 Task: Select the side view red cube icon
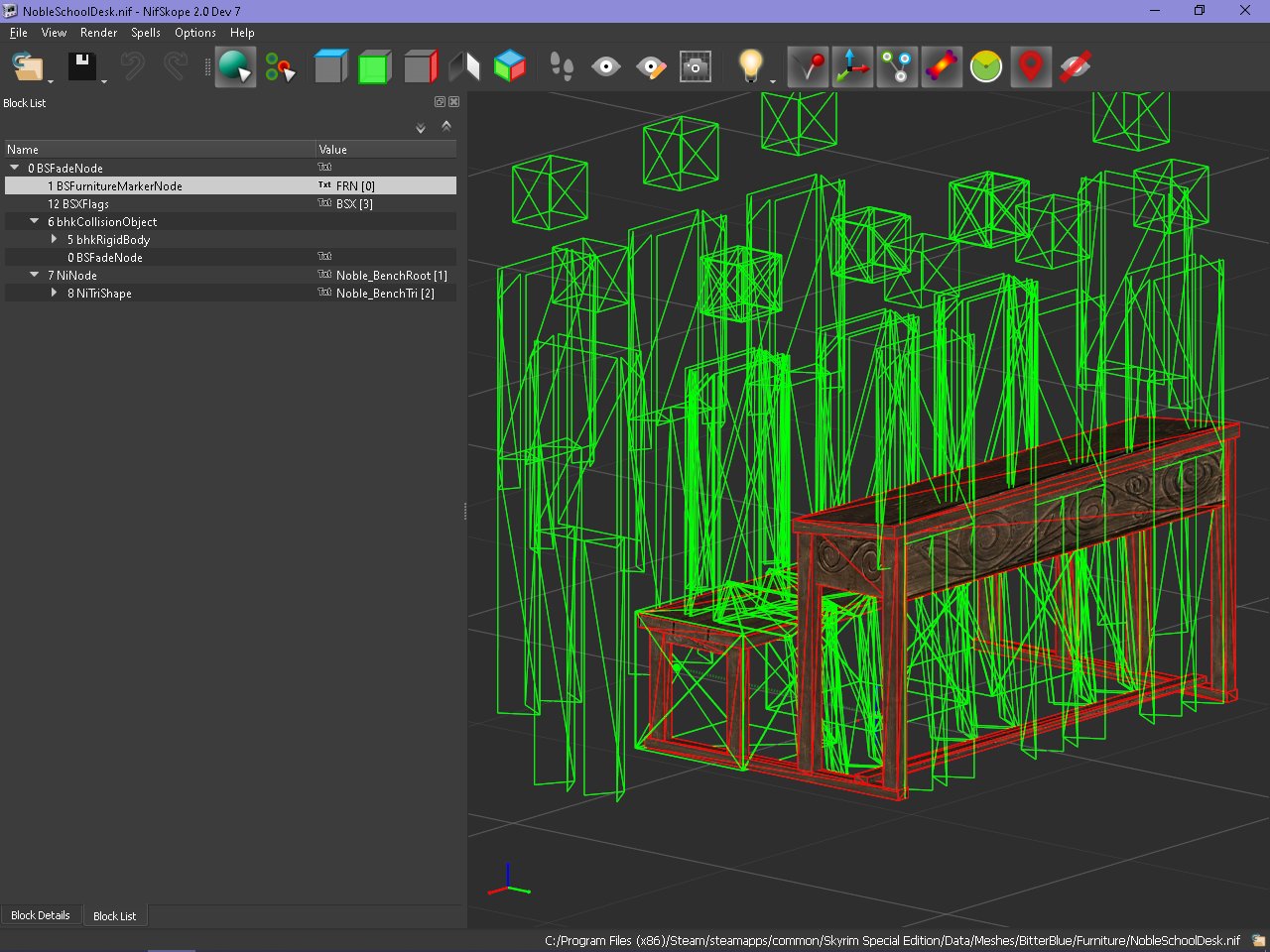point(421,67)
